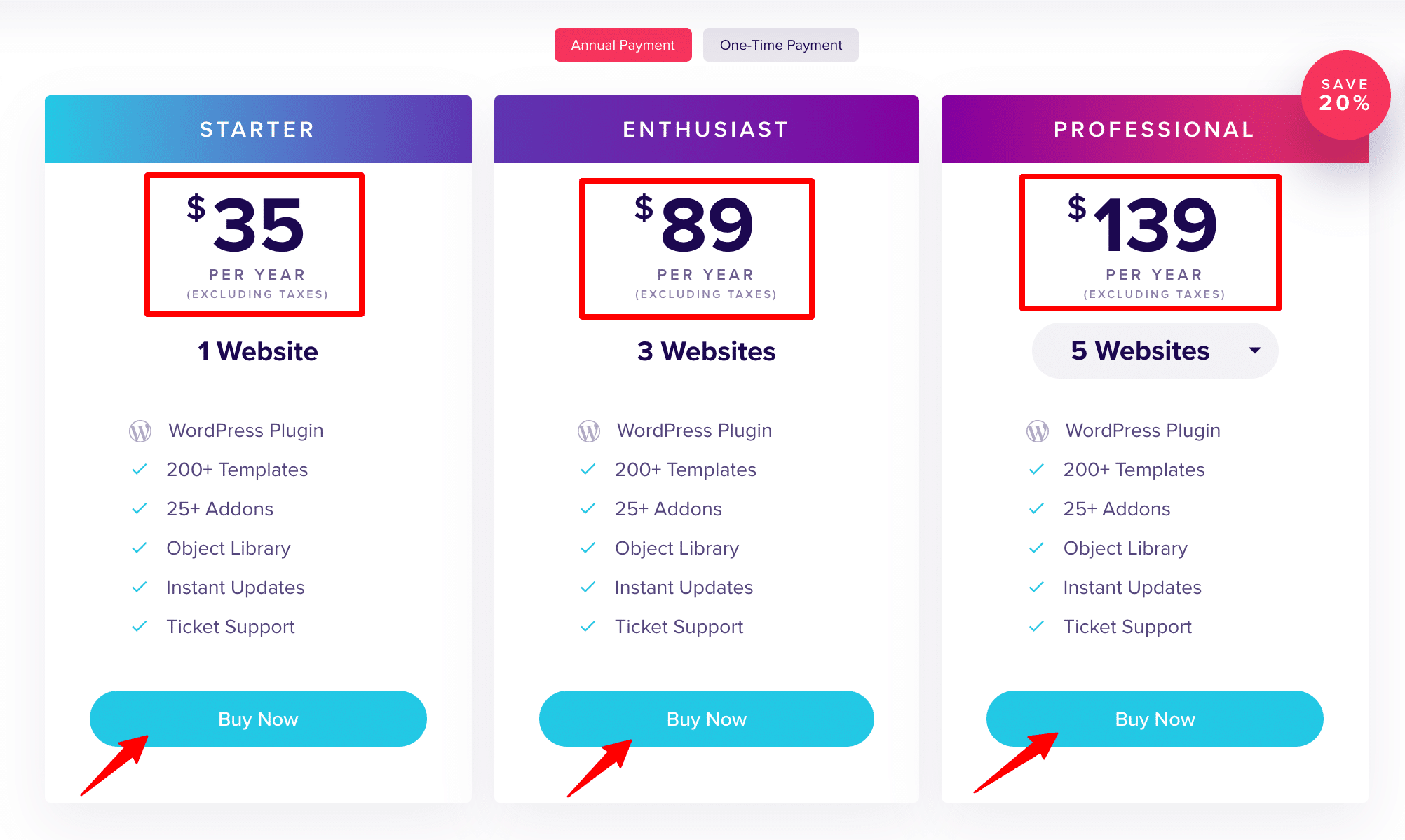Click WordPress logo icon in Professional plan
The height and width of the screenshot is (840, 1405).
pyautogui.click(x=1038, y=431)
